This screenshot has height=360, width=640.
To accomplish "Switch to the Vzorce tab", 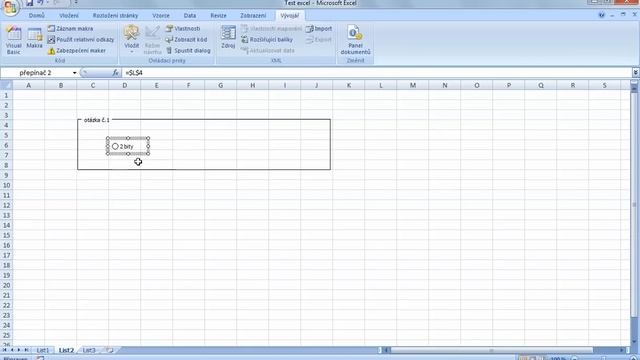I will 161,16.
